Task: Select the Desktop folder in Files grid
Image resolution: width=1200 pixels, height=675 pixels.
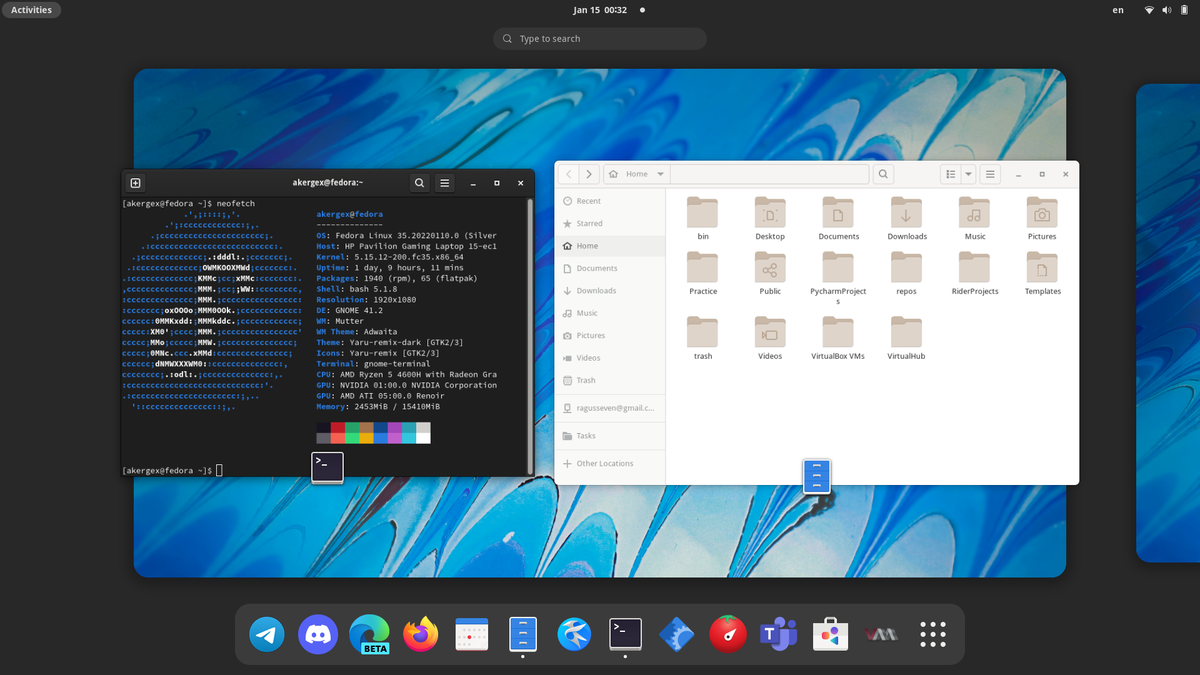Action: (x=770, y=218)
